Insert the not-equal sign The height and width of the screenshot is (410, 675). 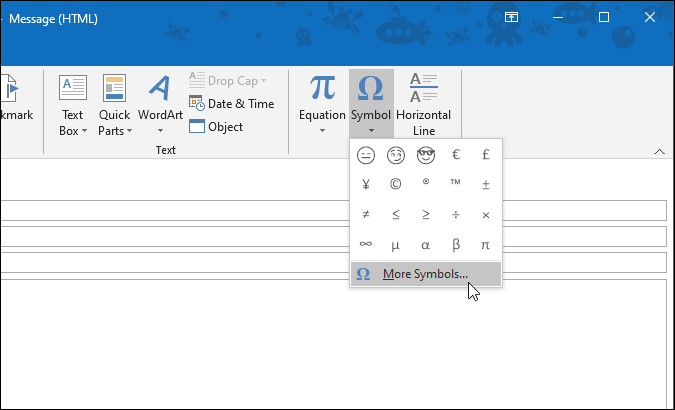(x=366, y=215)
